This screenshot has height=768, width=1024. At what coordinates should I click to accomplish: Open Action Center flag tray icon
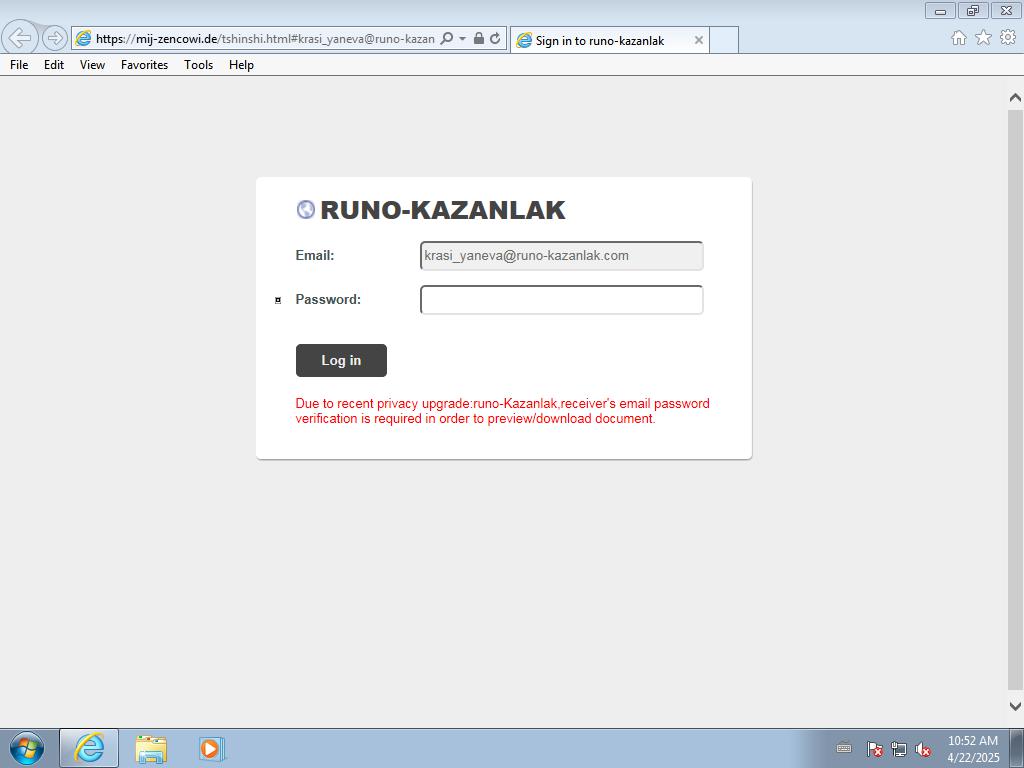coord(874,749)
